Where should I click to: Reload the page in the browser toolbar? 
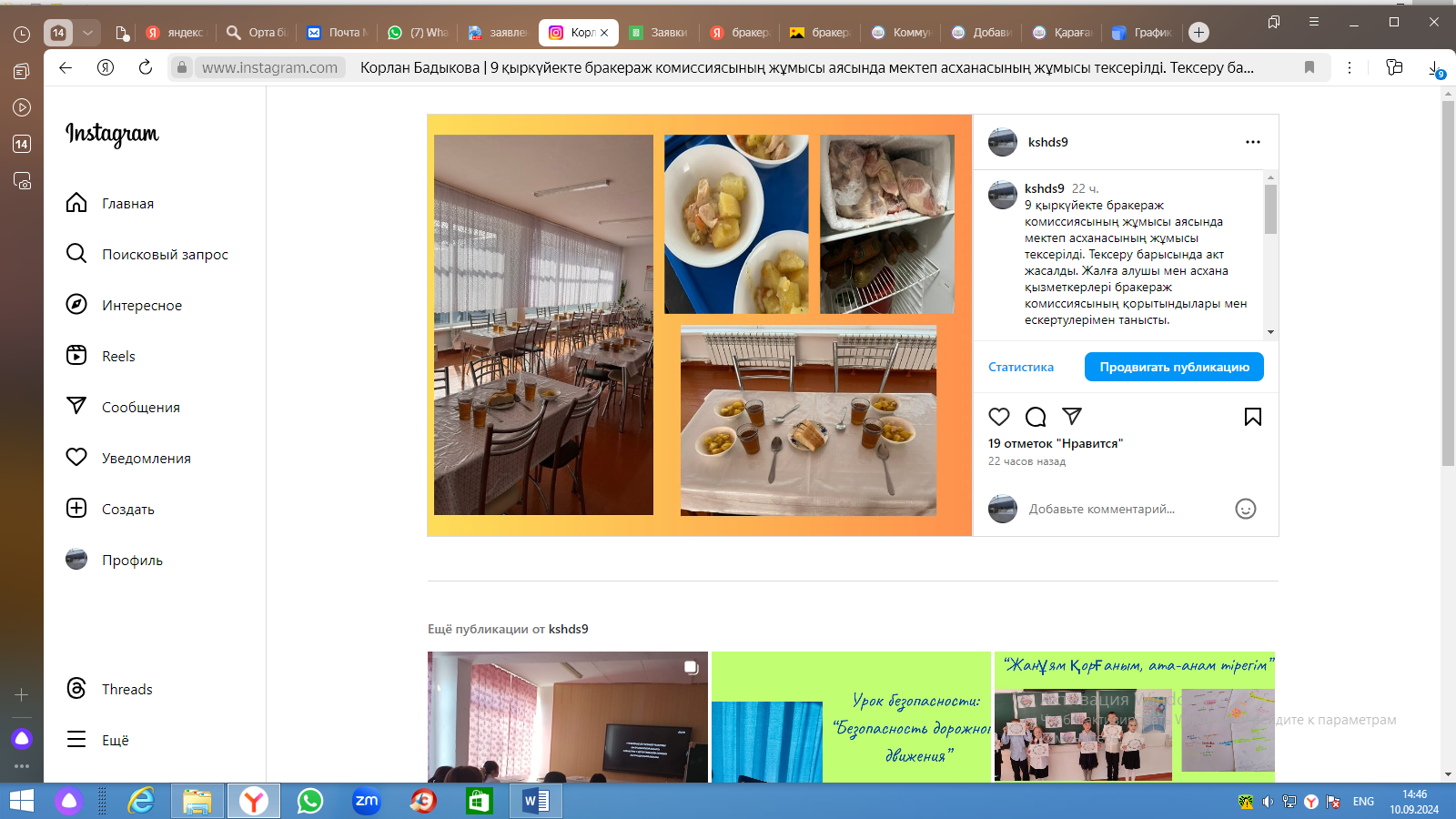tap(146, 67)
